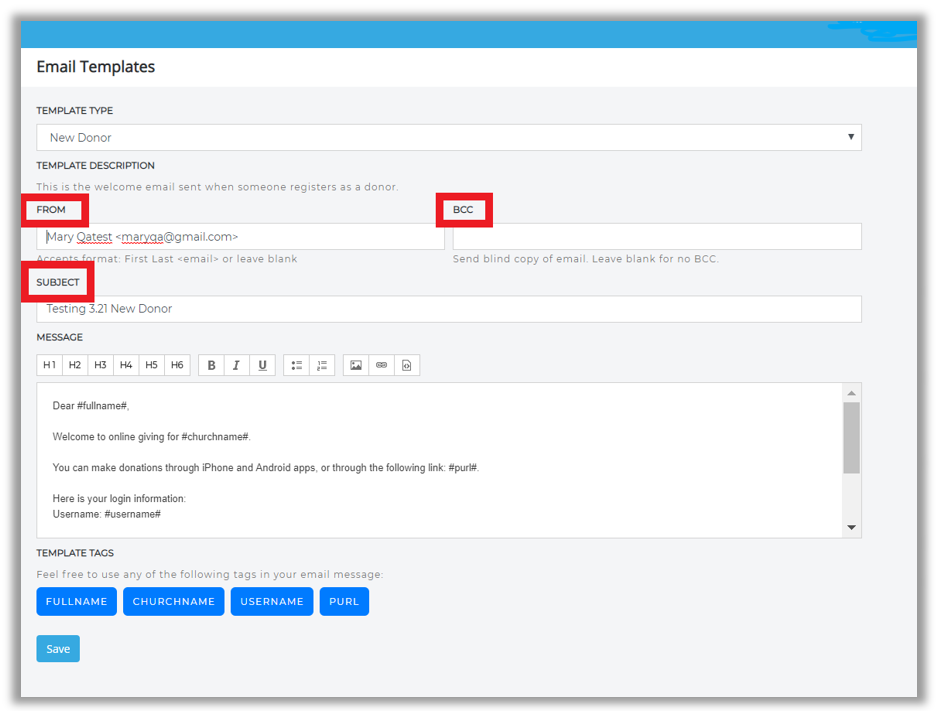937x711 pixels.
Task: Click the Subject input field
Action: (x=449, y=309)
